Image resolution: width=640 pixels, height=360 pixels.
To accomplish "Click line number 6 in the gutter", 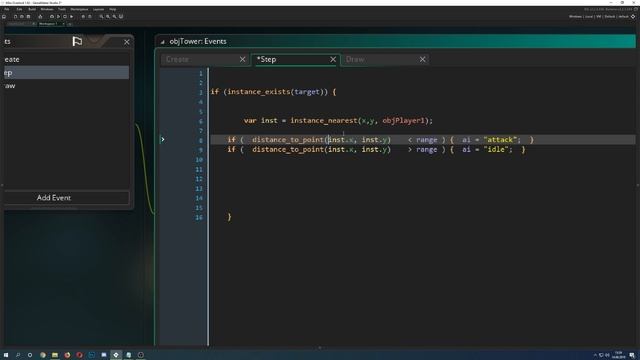I will pos(200,121).
